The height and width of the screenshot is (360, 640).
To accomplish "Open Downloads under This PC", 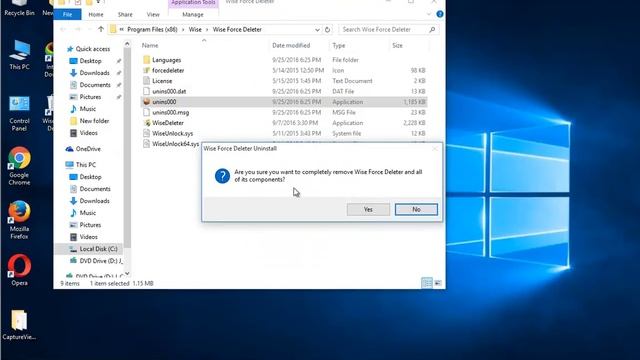I will tap(94, 201).
